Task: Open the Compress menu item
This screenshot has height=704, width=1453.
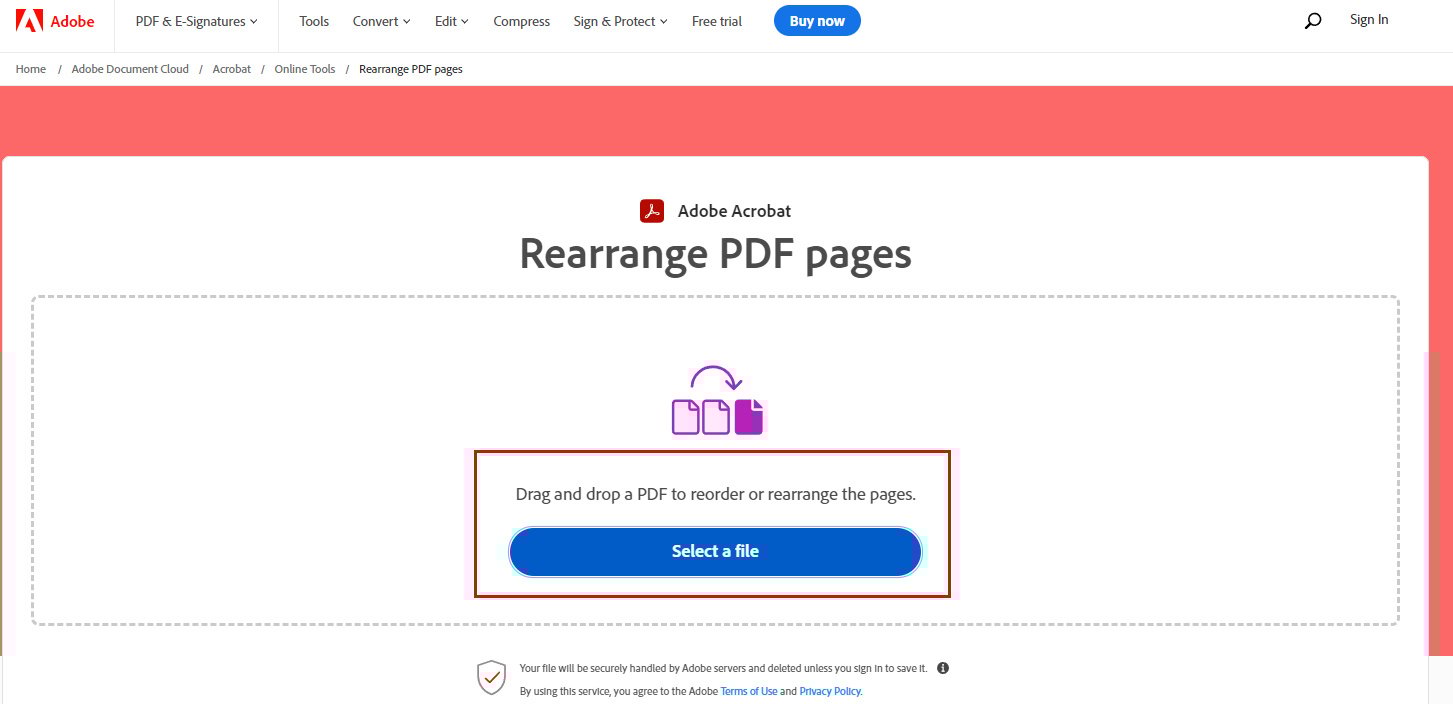Action: tap(522, 21)
